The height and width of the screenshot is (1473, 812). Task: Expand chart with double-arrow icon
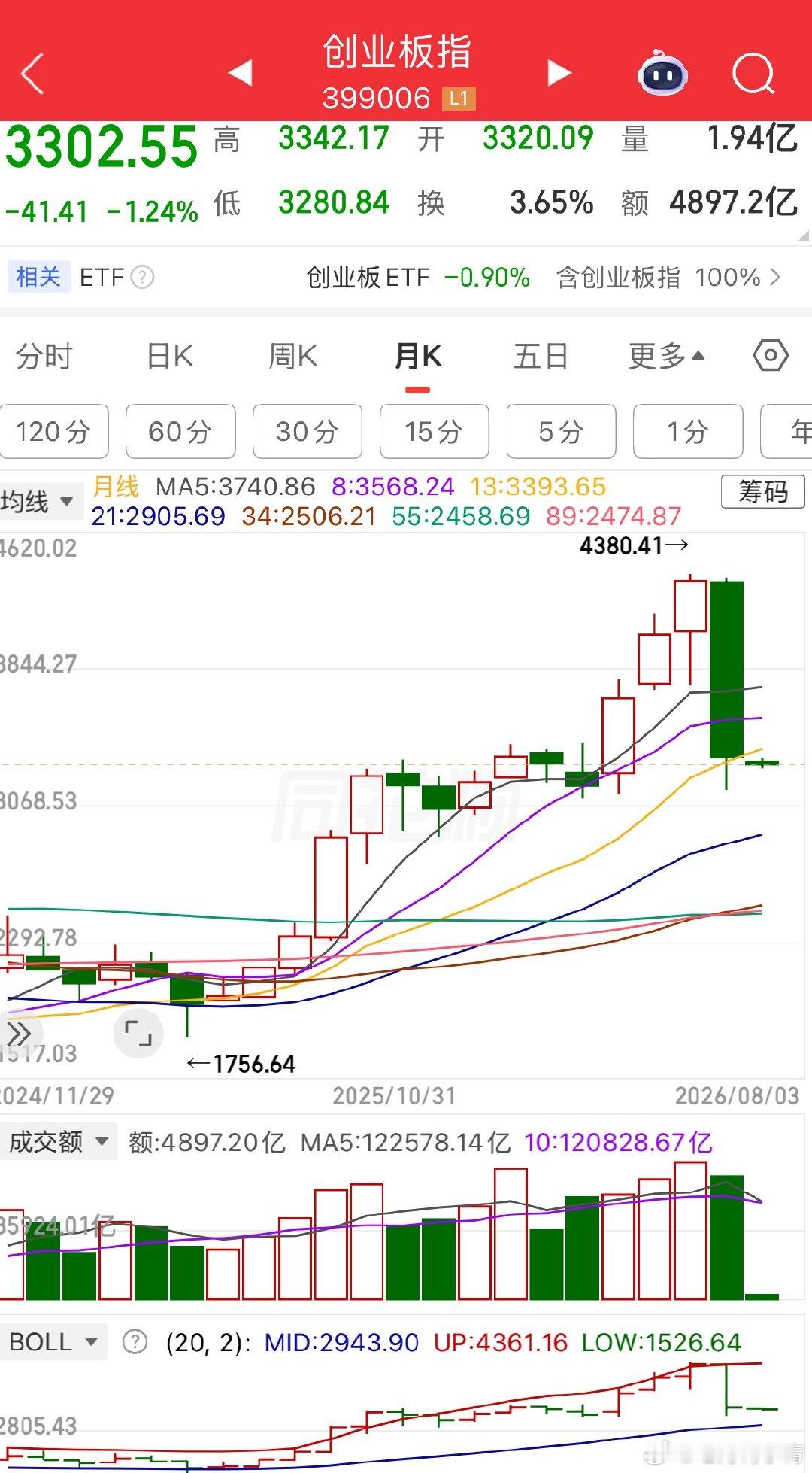[18, 1034]
